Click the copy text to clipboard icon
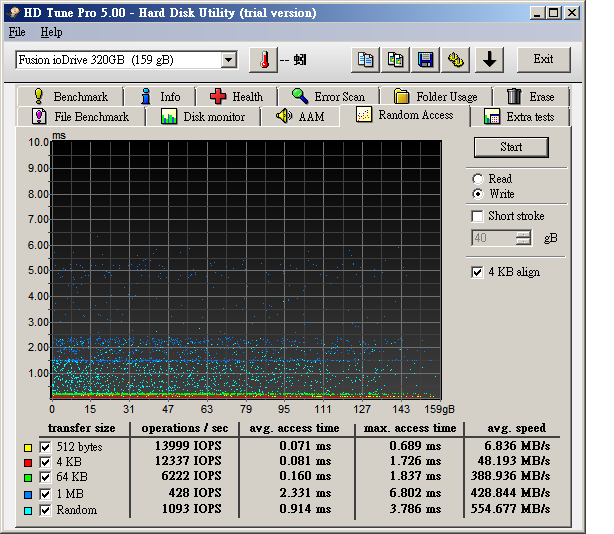This screenshot has width=614, height=534. coord(365,60)
